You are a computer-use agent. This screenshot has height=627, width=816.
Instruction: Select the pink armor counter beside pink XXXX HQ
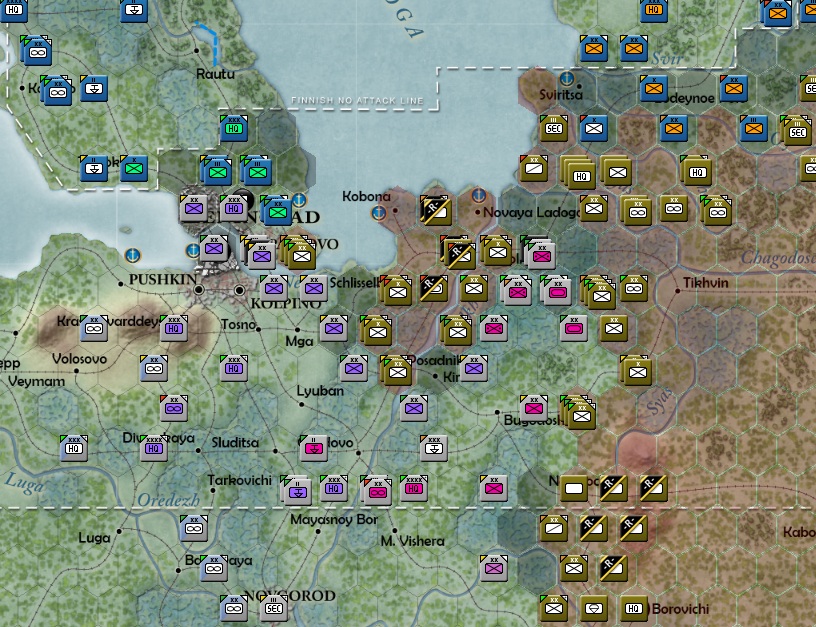point(377,490)
